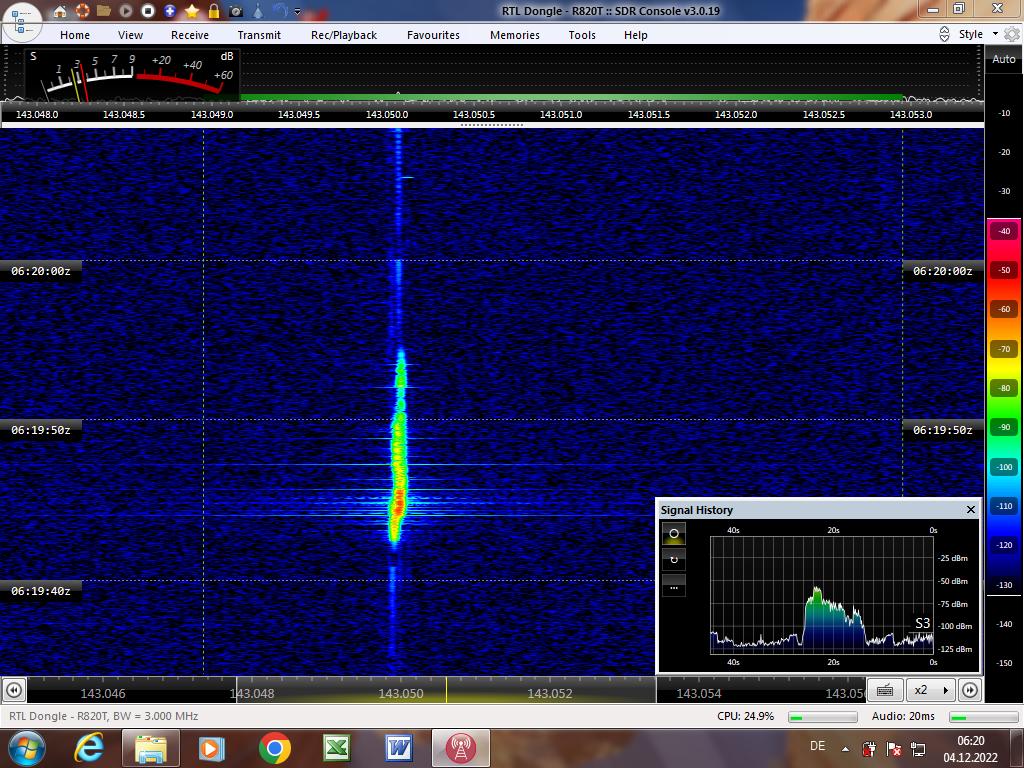Image resolution: width=1024 pixels, height=768 pixels.
Task: Click the S-meter signal gauge
Action: tap(133, 74)
